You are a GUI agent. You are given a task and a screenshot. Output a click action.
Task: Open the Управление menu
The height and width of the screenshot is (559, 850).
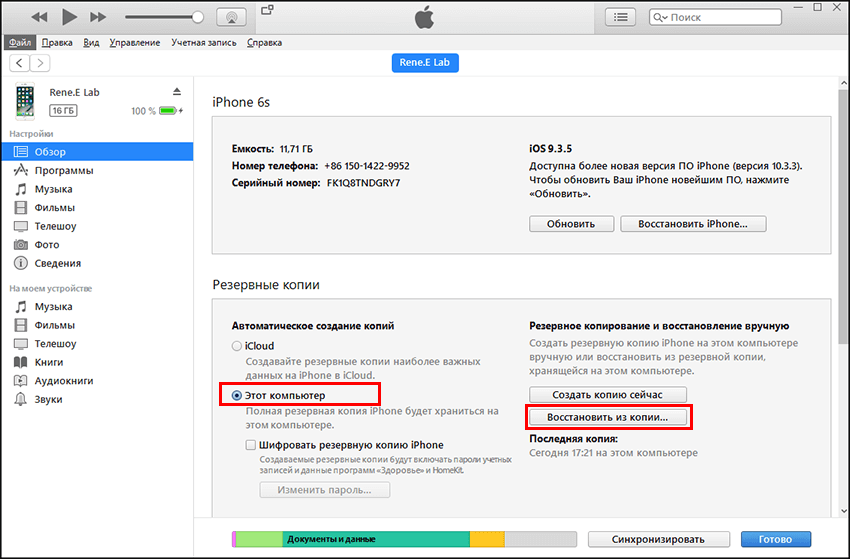(134, 42)
